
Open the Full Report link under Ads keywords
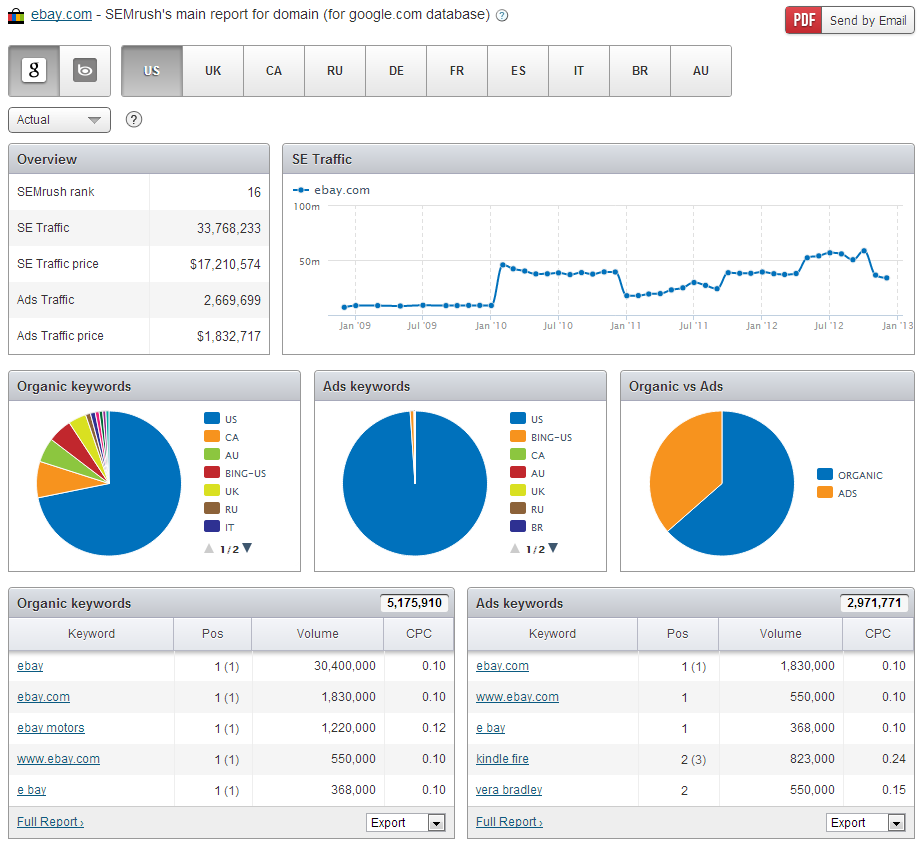tap(506, 821)
